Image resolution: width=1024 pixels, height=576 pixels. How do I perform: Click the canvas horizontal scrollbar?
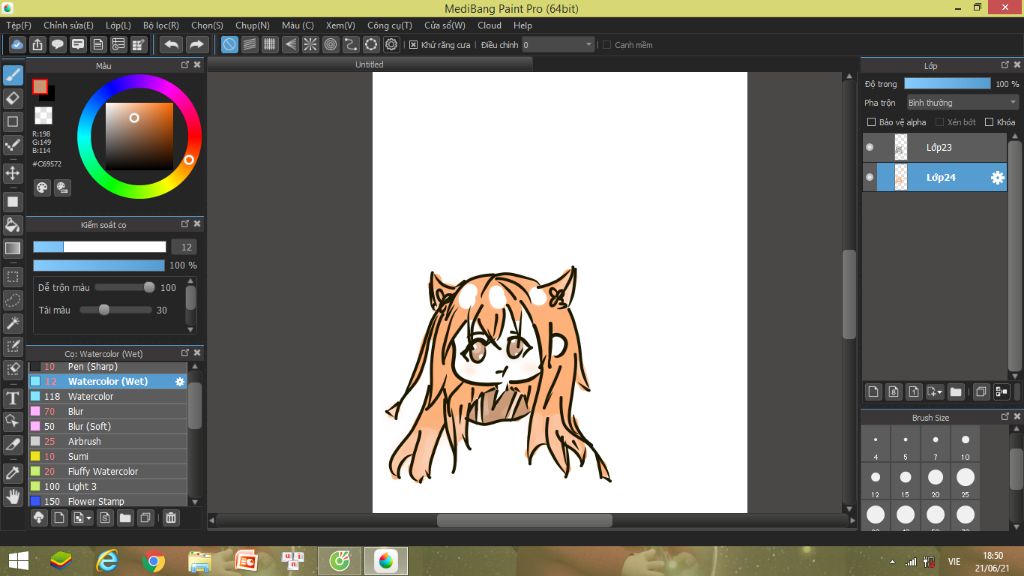pos(524,520)
